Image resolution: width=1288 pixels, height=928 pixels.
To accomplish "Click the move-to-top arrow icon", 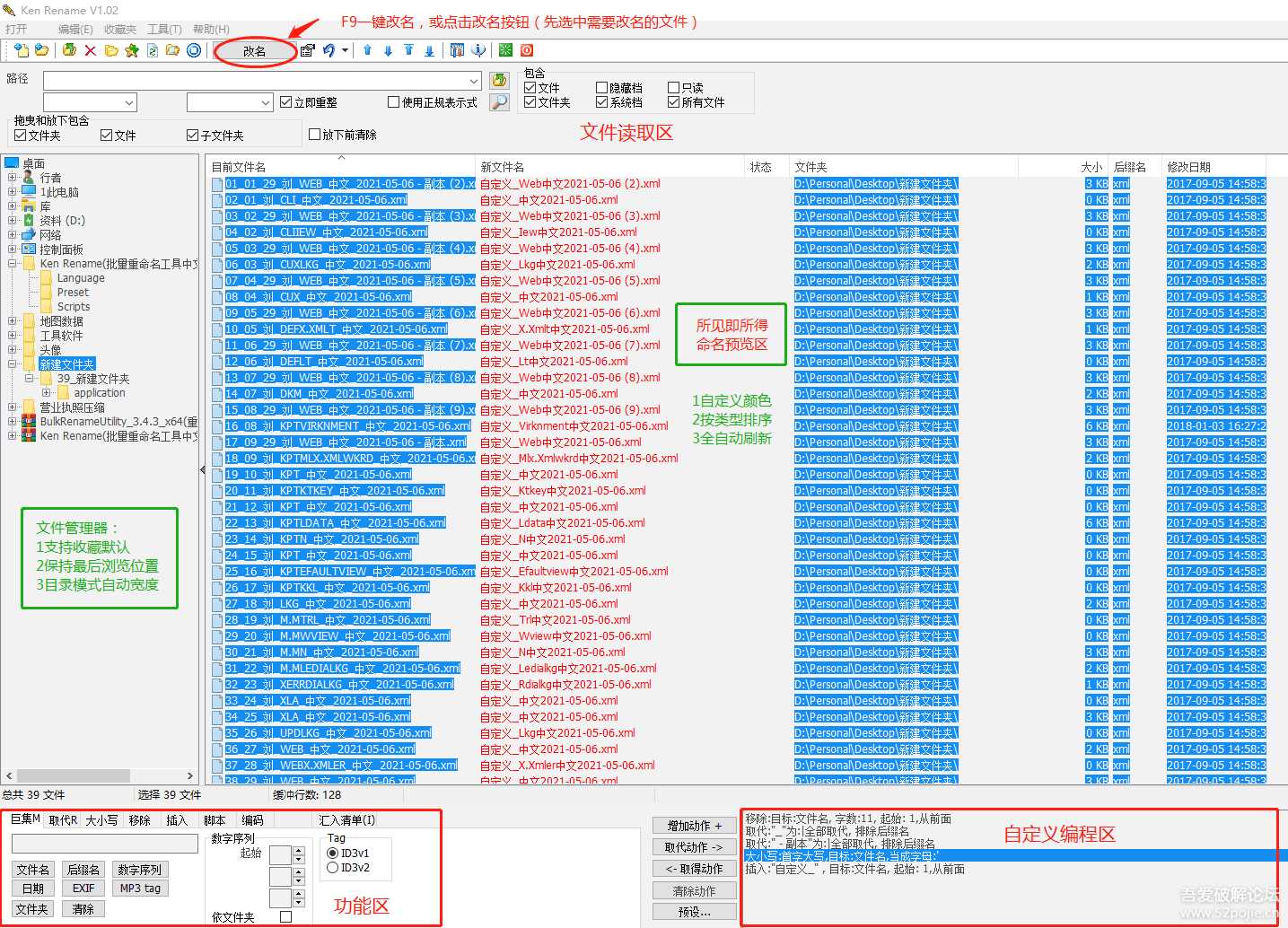I will click(408, 50).
